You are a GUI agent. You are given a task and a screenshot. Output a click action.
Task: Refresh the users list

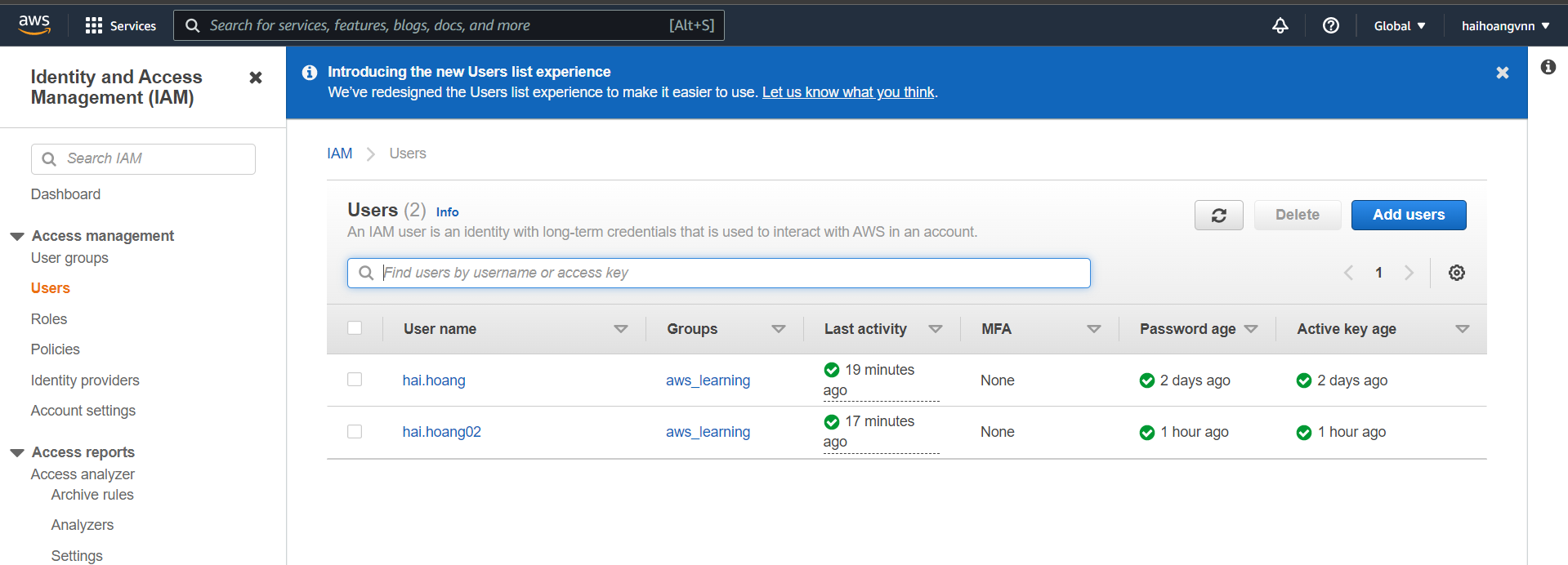1219,215
